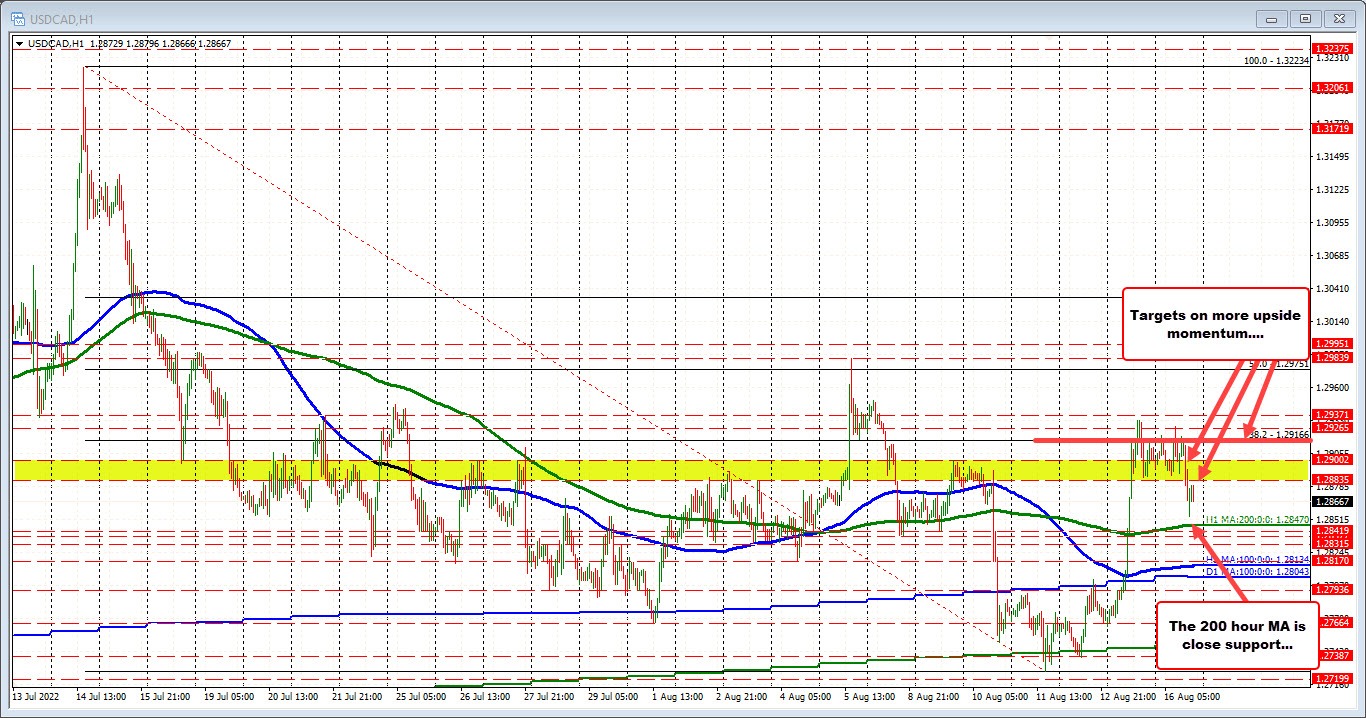This screenshot has width=1366, height=718.
Task: Select the 1.29002 price level label
Action: (1331, 459)
